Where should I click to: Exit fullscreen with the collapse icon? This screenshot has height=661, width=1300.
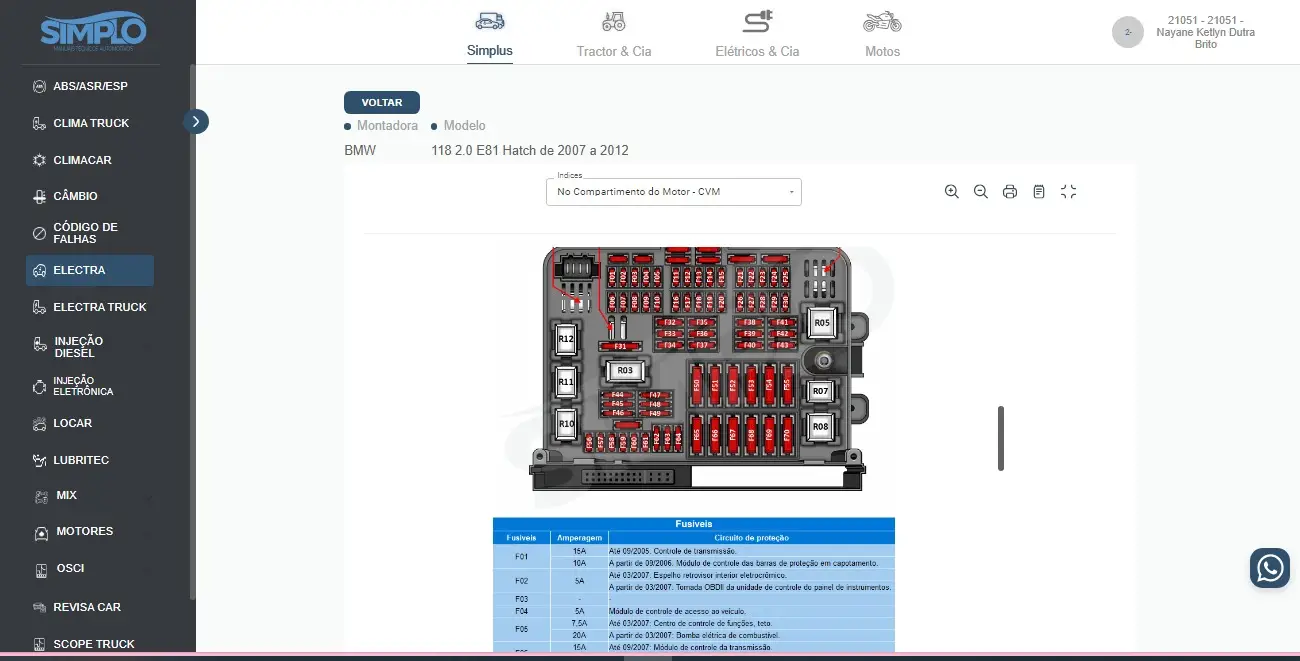[1068, 192]
